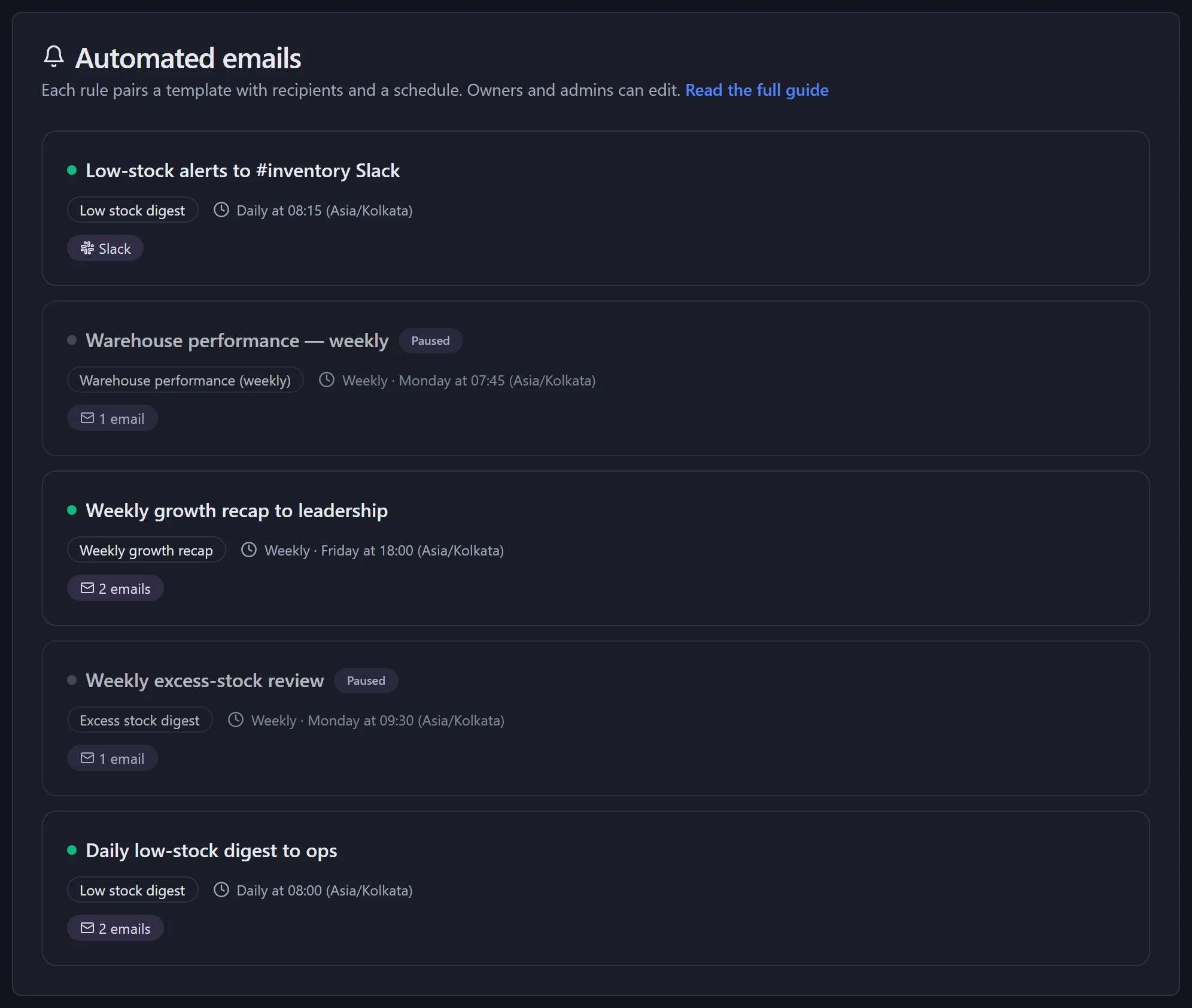1192x1008 pixels.
Task: Click 1 email chip under Warehouse performance
Action: (112, 418)
